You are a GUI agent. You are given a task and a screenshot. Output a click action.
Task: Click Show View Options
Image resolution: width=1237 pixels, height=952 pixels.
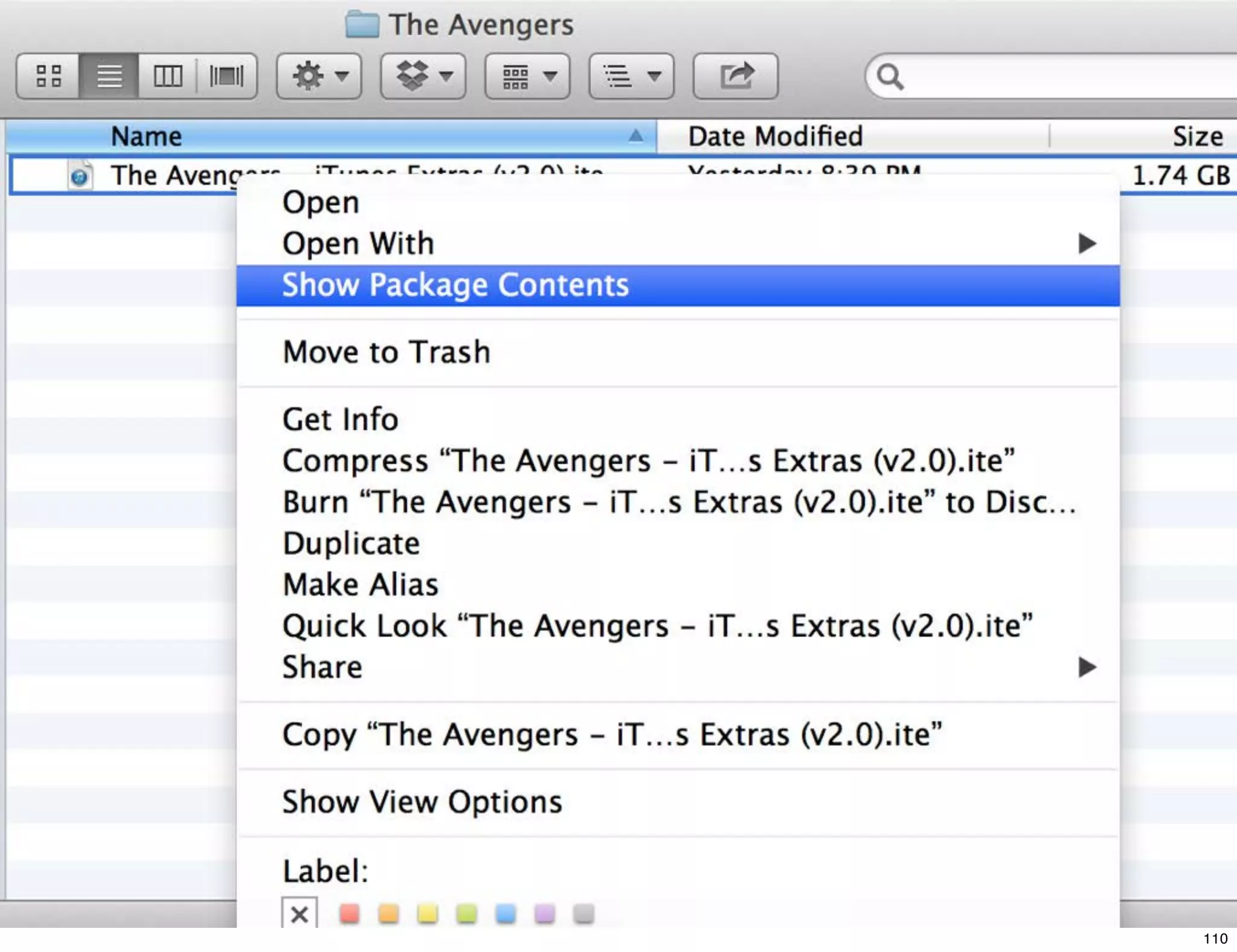(x=422, y=802)
